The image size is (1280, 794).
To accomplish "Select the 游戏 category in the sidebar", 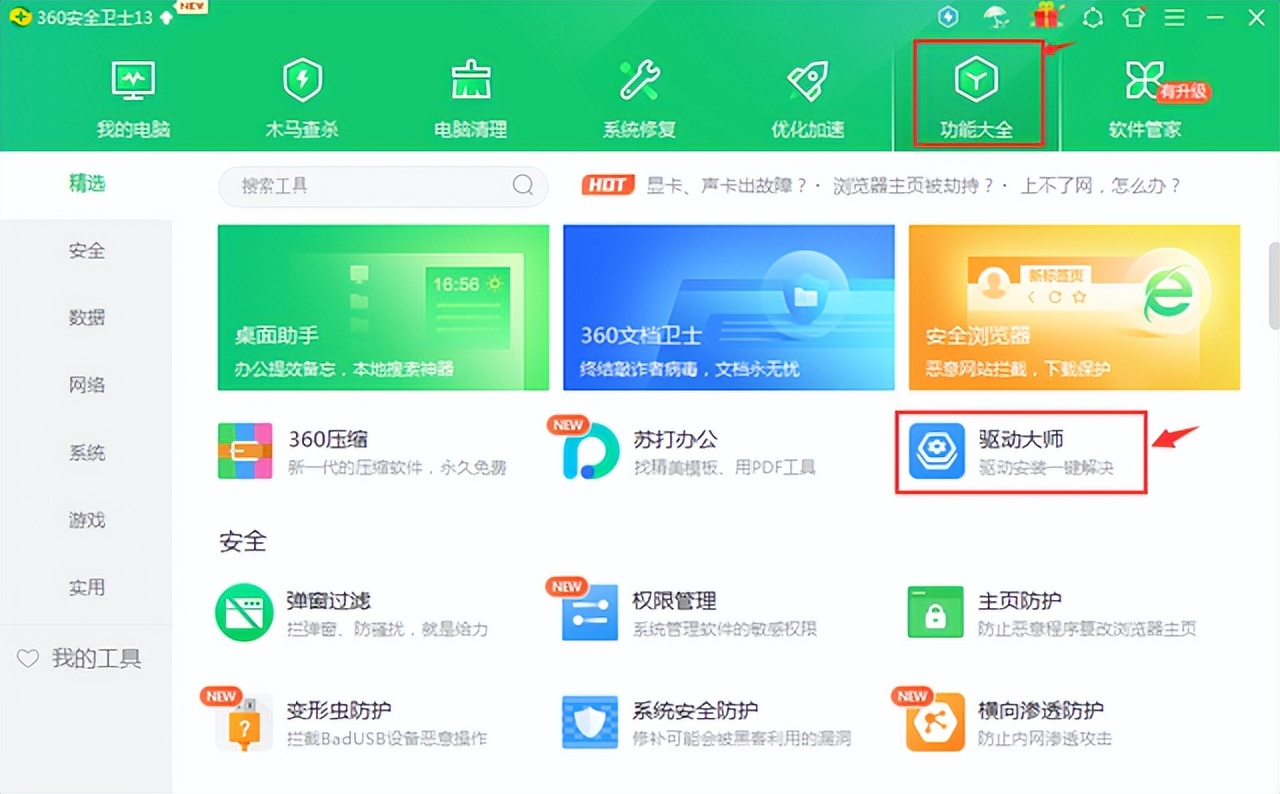I will [x=87, y=520].
